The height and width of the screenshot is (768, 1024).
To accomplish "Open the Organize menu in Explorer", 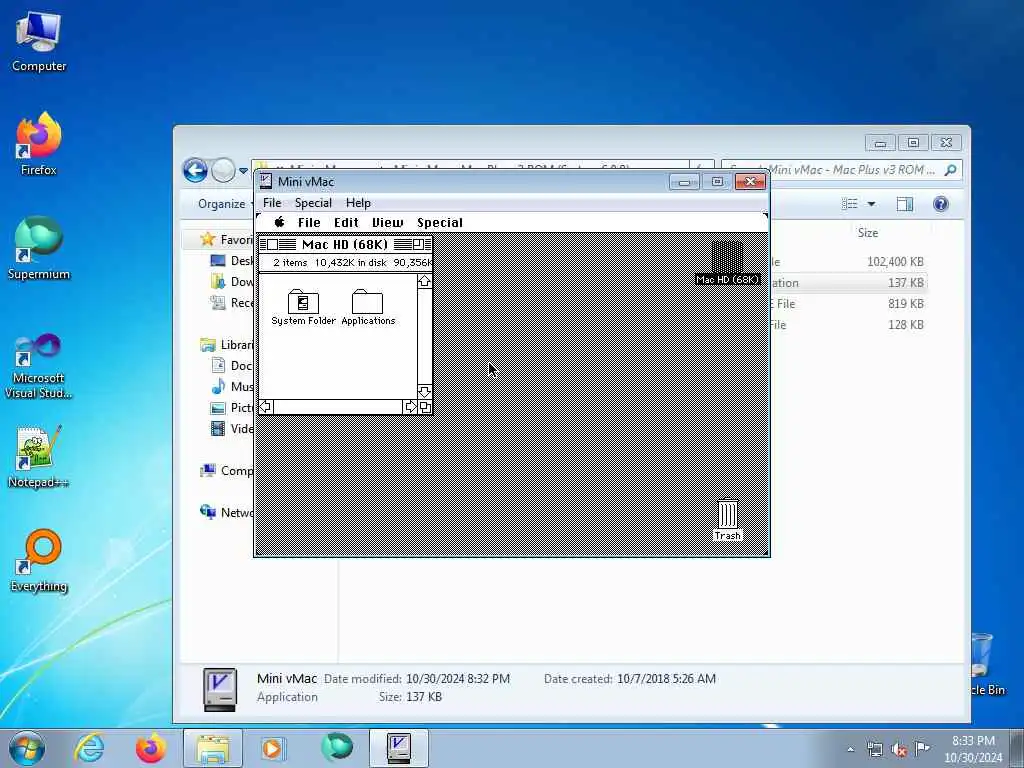I will pos(221,204).
